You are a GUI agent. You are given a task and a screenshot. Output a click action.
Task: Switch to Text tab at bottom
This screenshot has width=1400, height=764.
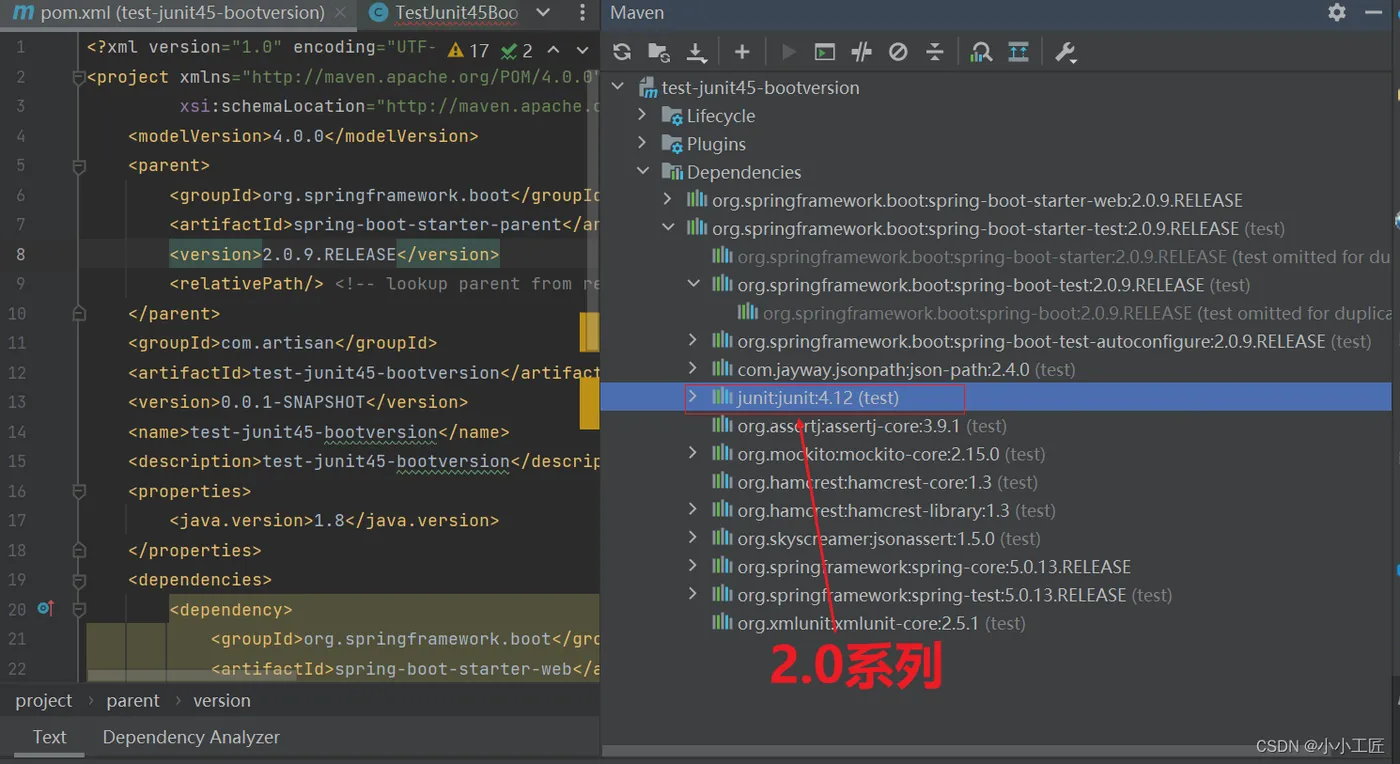tap(49, 737)
